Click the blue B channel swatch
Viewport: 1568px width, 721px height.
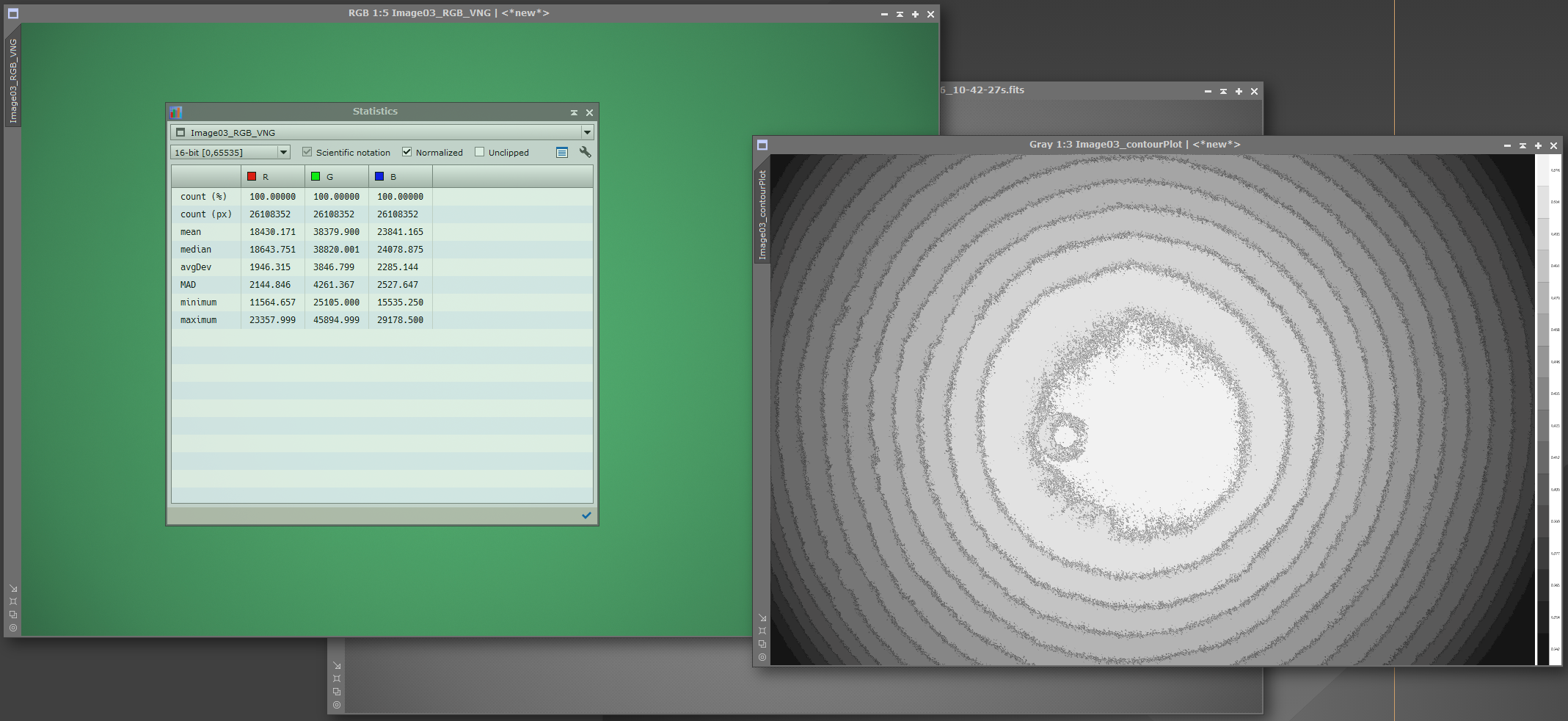[379, 176]
